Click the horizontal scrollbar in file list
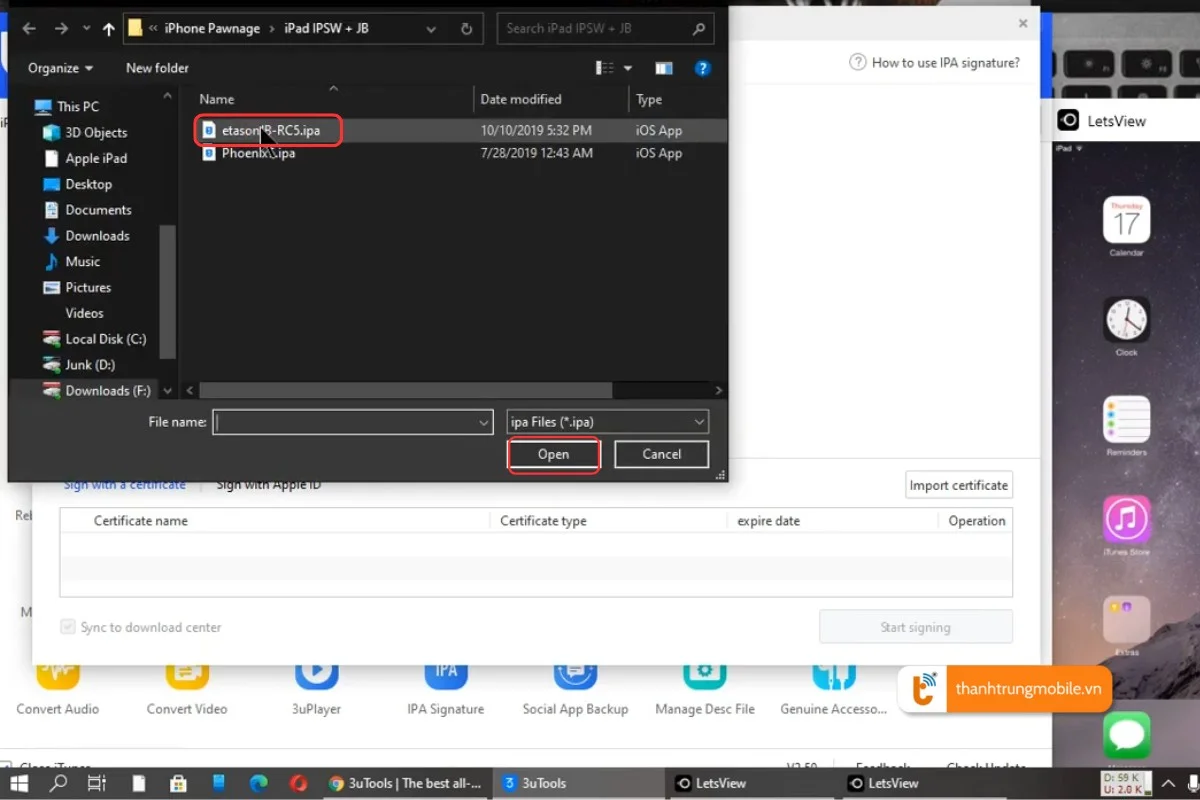Screen dimensions: 1200x800 405,390
